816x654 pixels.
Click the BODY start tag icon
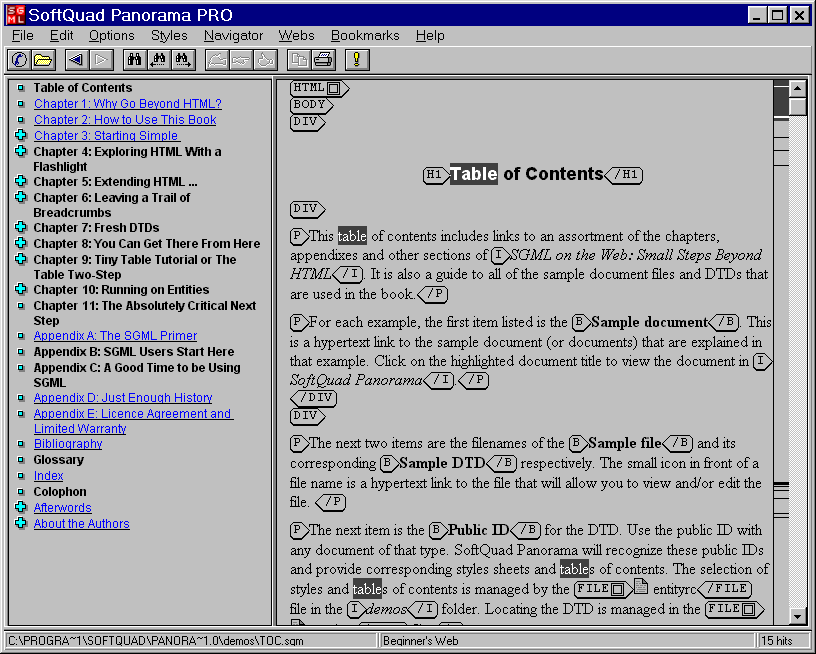(x=311, y=105)
